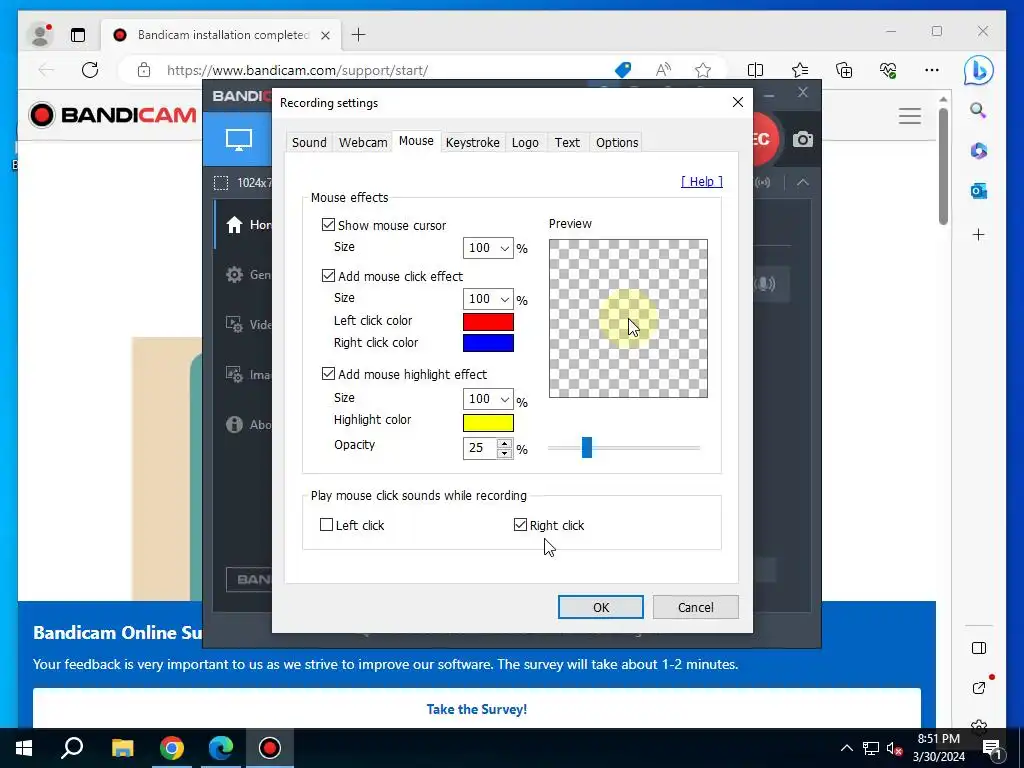
Task: Open Edge read aloud icon
Action: pyautogui.click(x=663, y=70)
